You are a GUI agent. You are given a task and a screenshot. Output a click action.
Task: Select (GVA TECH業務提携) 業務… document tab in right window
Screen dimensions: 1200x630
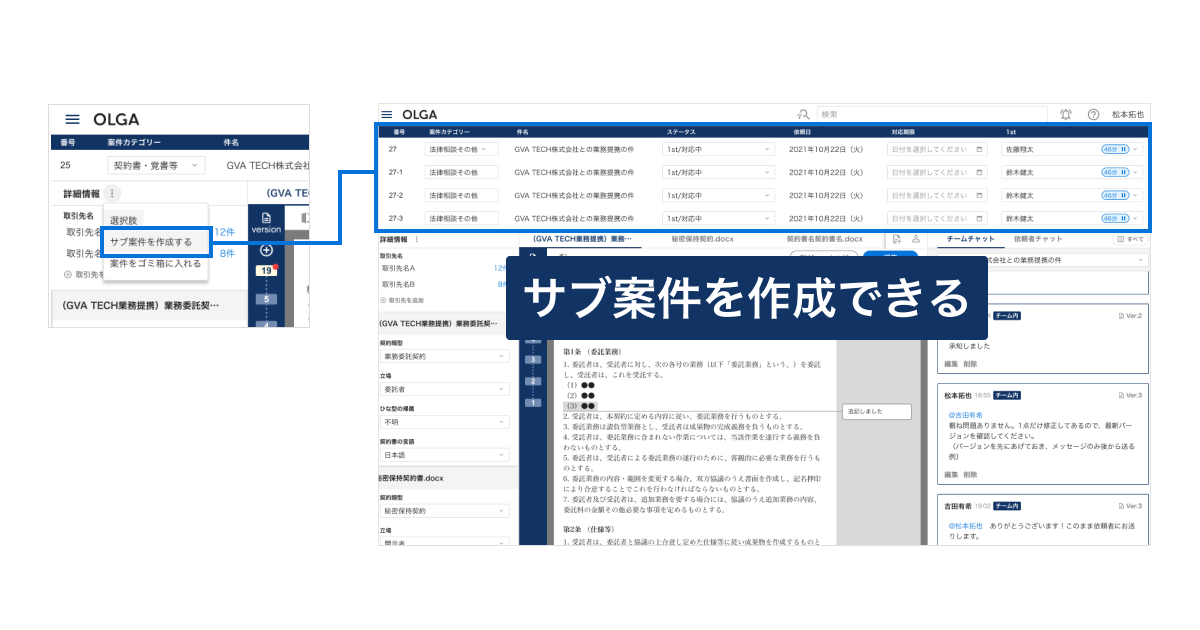580,240
